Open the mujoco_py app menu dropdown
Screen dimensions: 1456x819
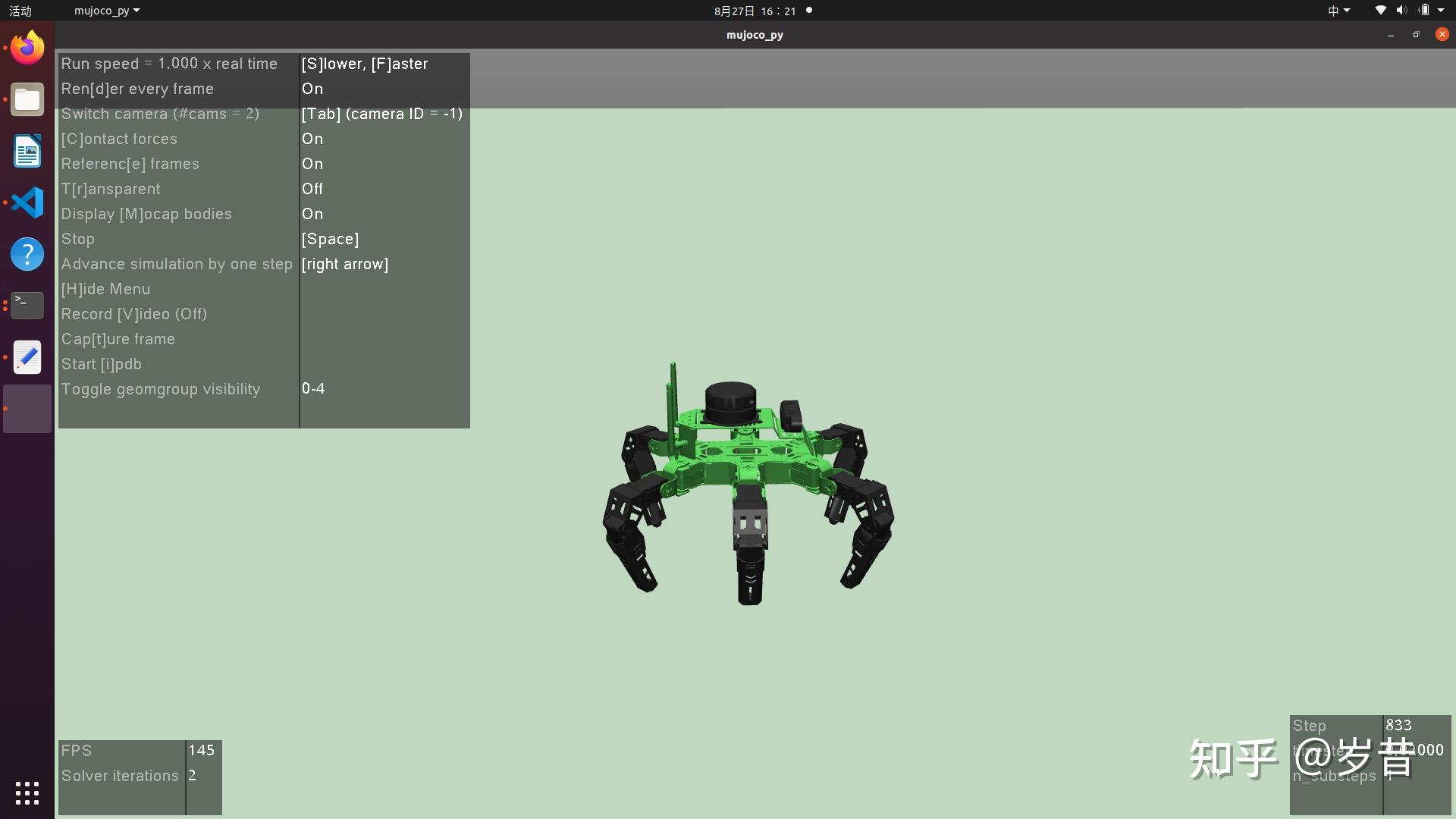(106, 11)
